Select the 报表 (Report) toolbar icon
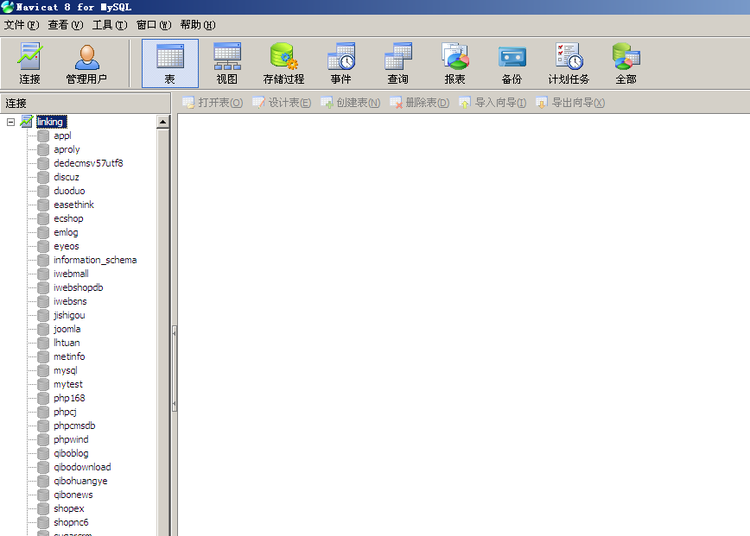750x536 pixels. 455,64
